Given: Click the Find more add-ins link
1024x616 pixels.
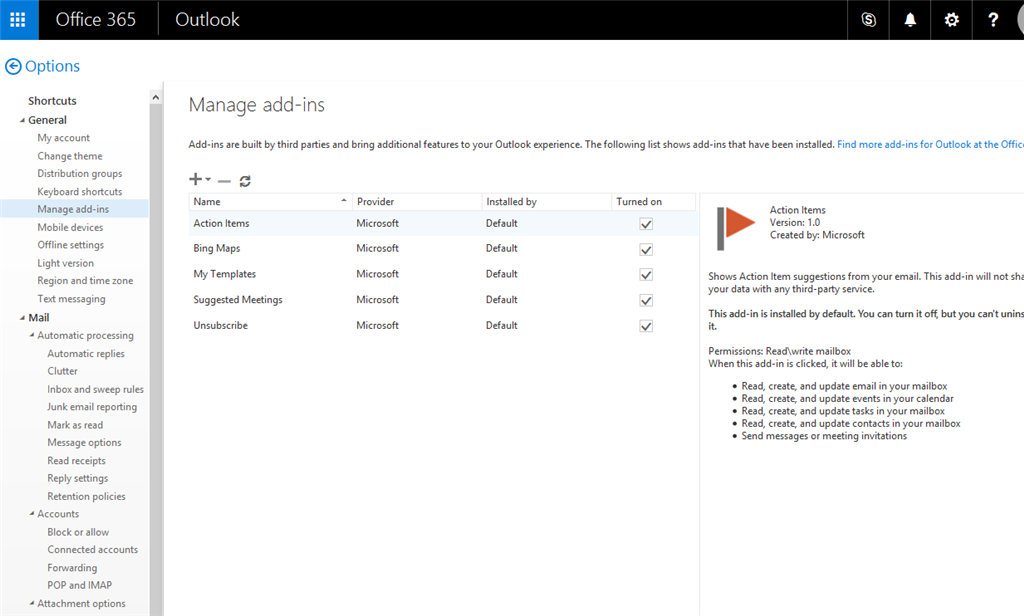Looking at the screenshot, I should (930, 145).
